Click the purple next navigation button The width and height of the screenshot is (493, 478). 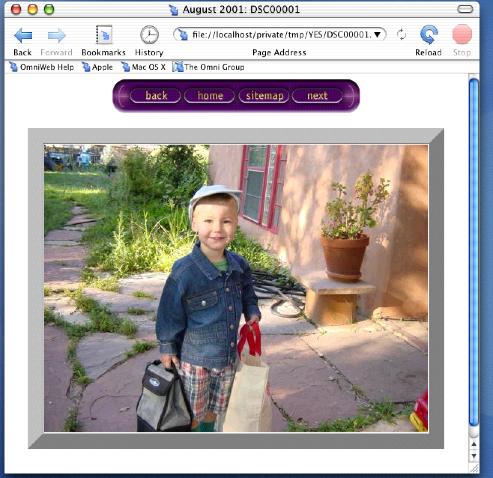coord(317,96)
